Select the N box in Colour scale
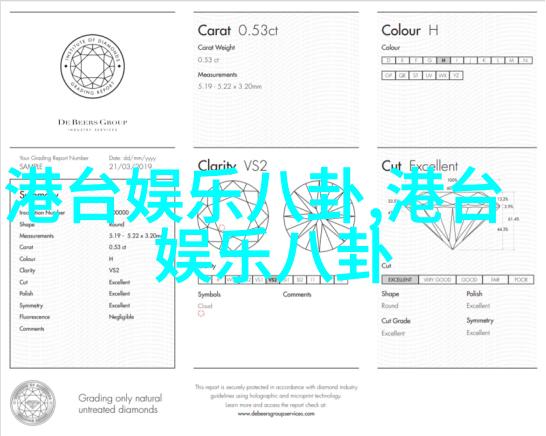The height and width of the screenshot is (436, 546). [525, 60]
